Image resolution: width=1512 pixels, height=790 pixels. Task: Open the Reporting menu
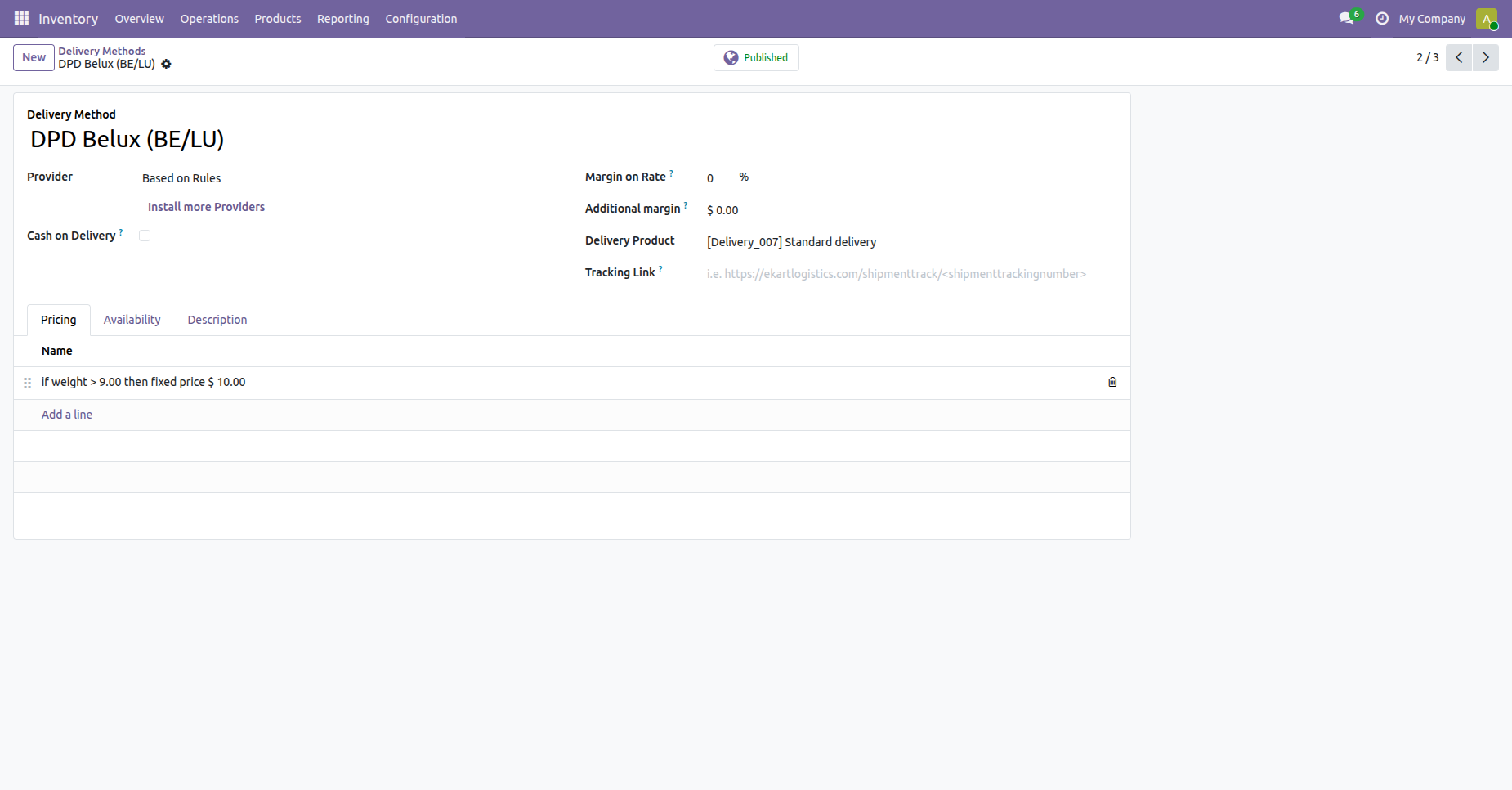click(343, 18)
